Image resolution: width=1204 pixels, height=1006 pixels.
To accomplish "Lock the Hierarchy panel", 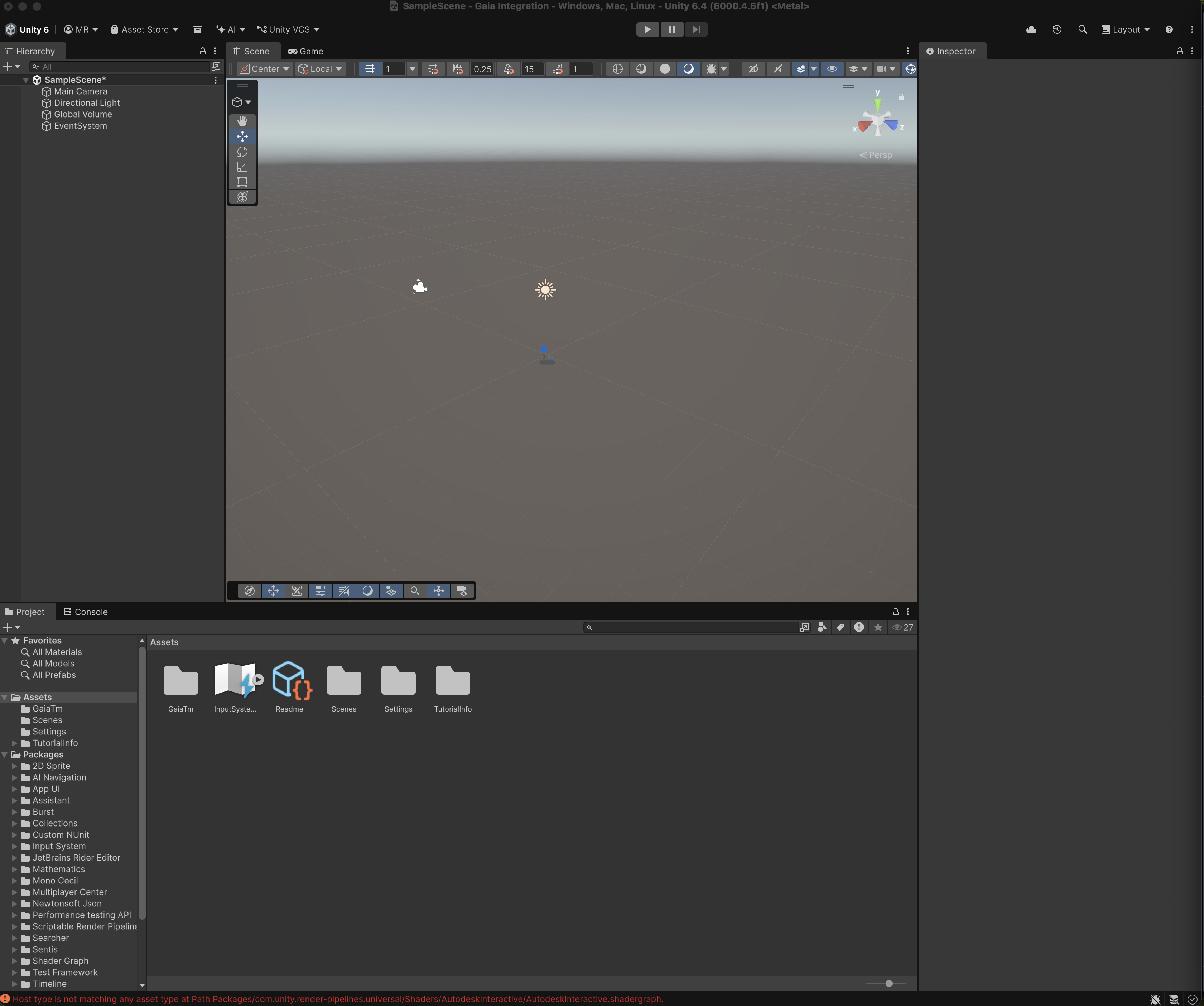I will click(x=202, y=51).
